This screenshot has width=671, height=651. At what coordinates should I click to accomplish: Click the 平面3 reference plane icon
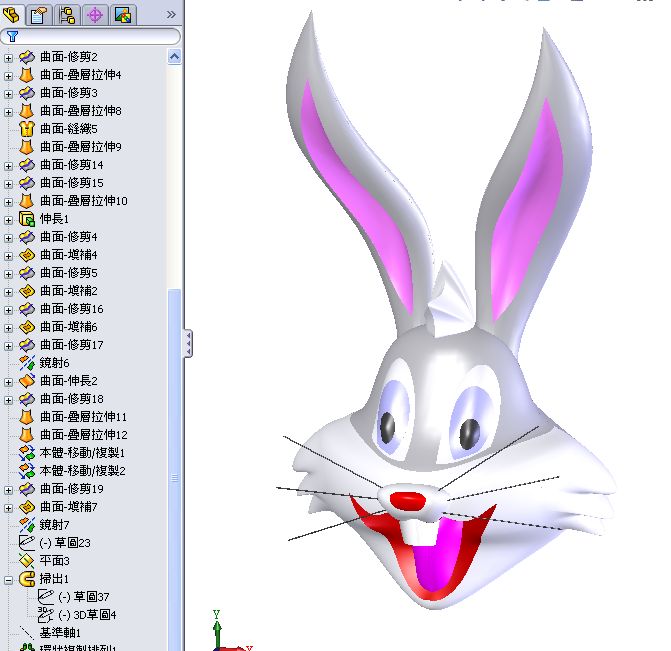27,561
